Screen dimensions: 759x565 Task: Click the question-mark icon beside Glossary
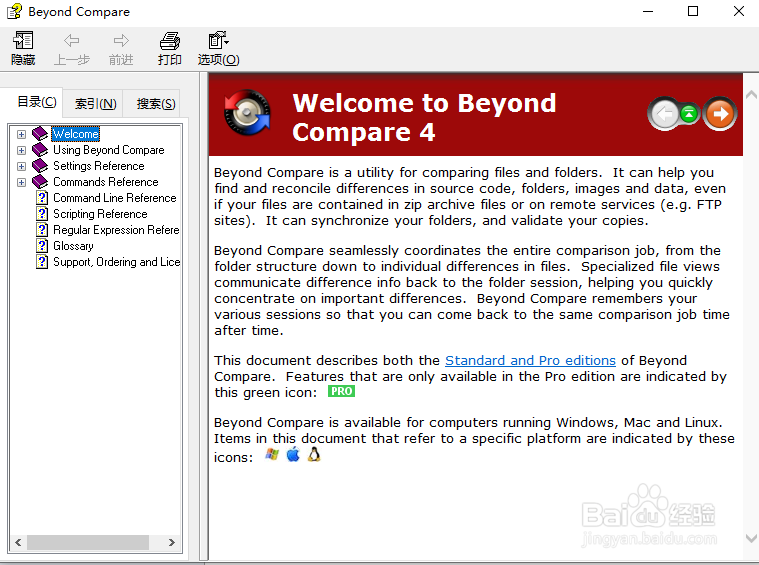coord(42,245)
